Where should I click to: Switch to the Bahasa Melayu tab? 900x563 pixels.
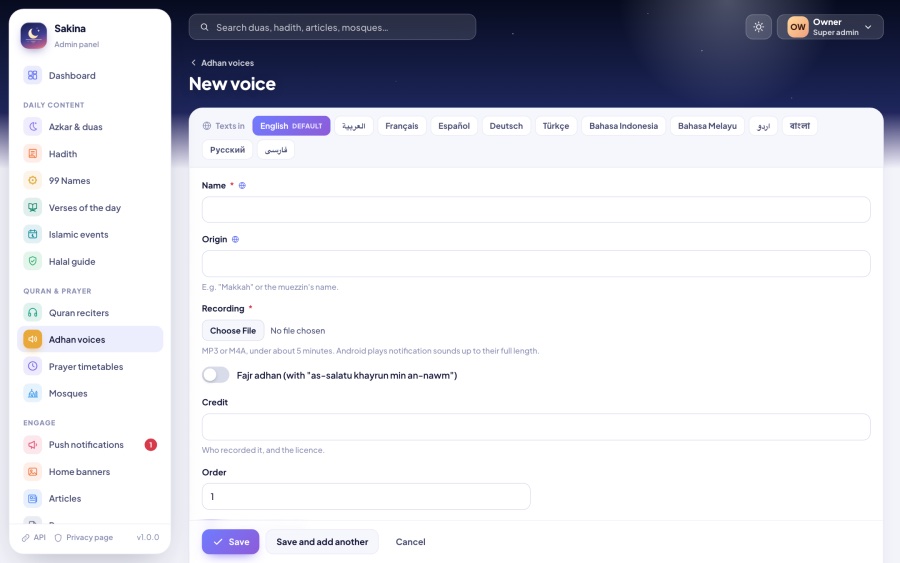(x=707, y=126)
